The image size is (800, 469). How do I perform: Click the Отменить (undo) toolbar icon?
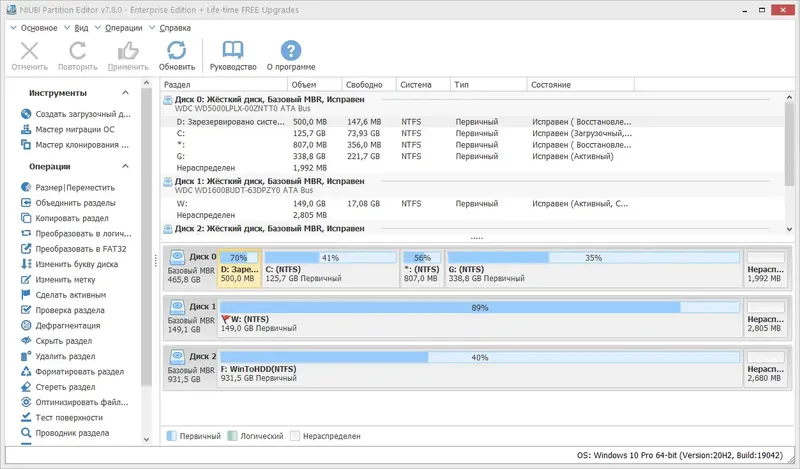point(29,51)
